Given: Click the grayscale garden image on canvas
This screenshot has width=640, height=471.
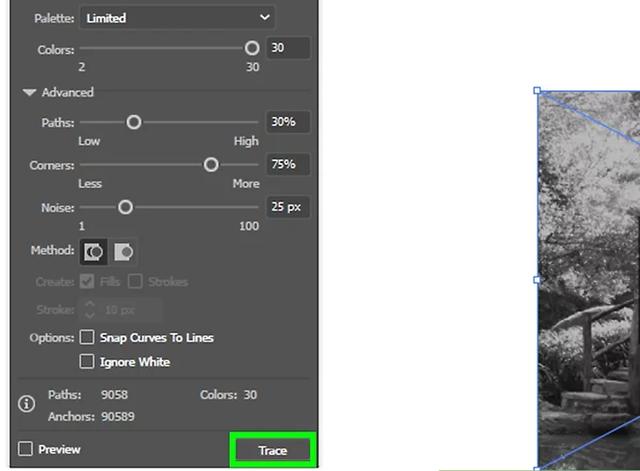Looking at the screenshot, I should click(x=590, y=300).
